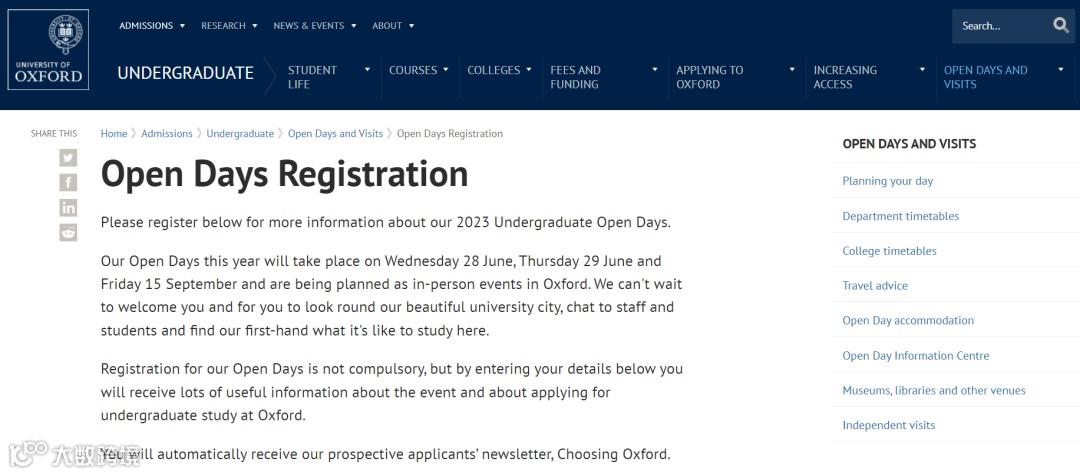Click the Open Days Registration page heading
1080x475 pixels.
(284, 174)
